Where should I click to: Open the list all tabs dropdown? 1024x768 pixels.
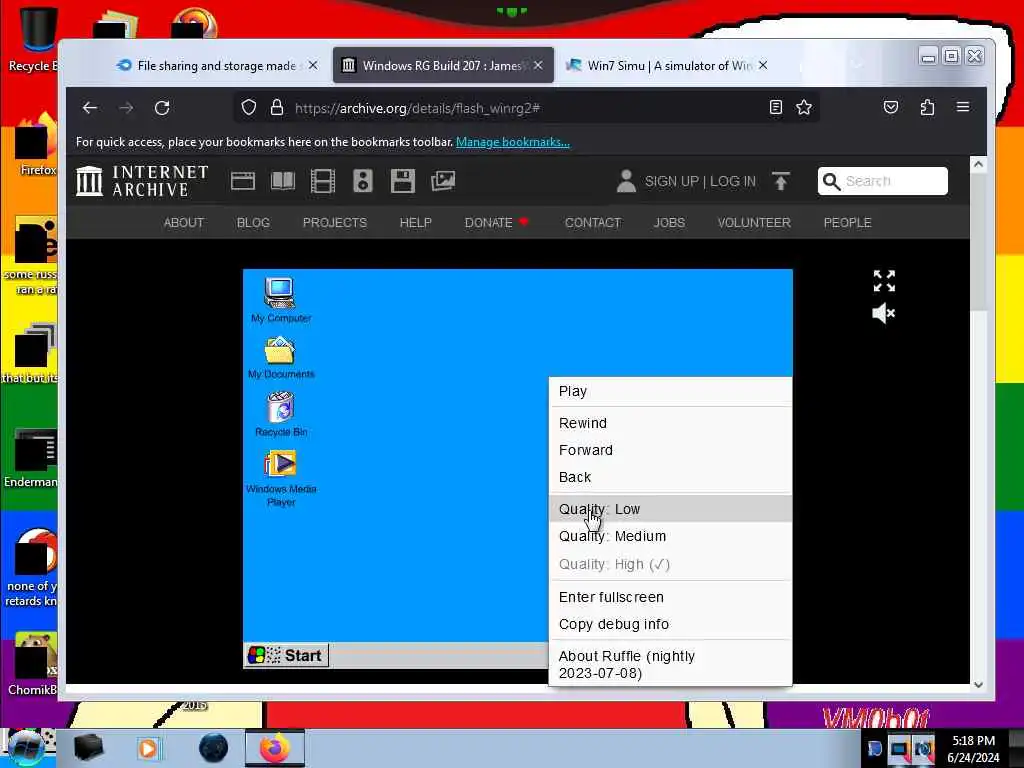[x=857, y=65]
